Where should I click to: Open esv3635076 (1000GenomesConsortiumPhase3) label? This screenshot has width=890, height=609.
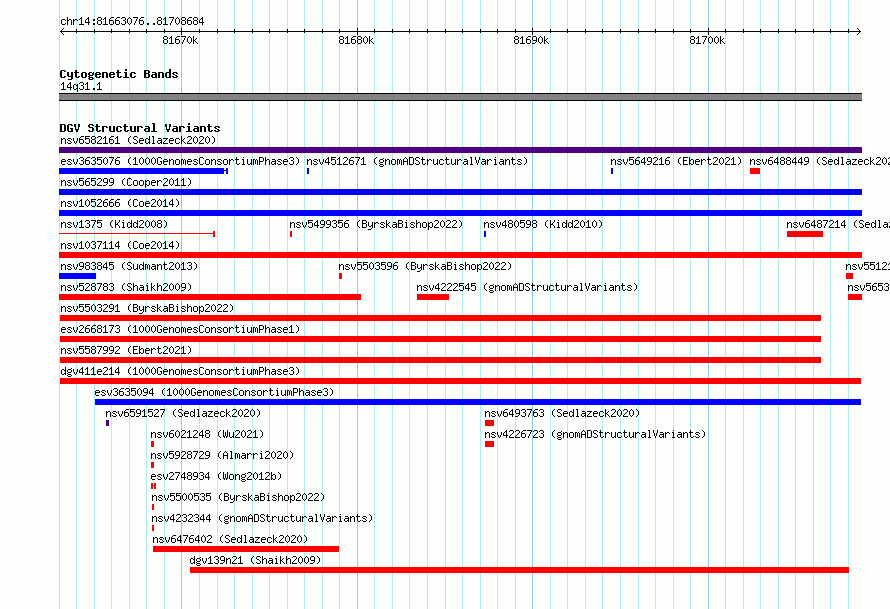coord(180,161)
